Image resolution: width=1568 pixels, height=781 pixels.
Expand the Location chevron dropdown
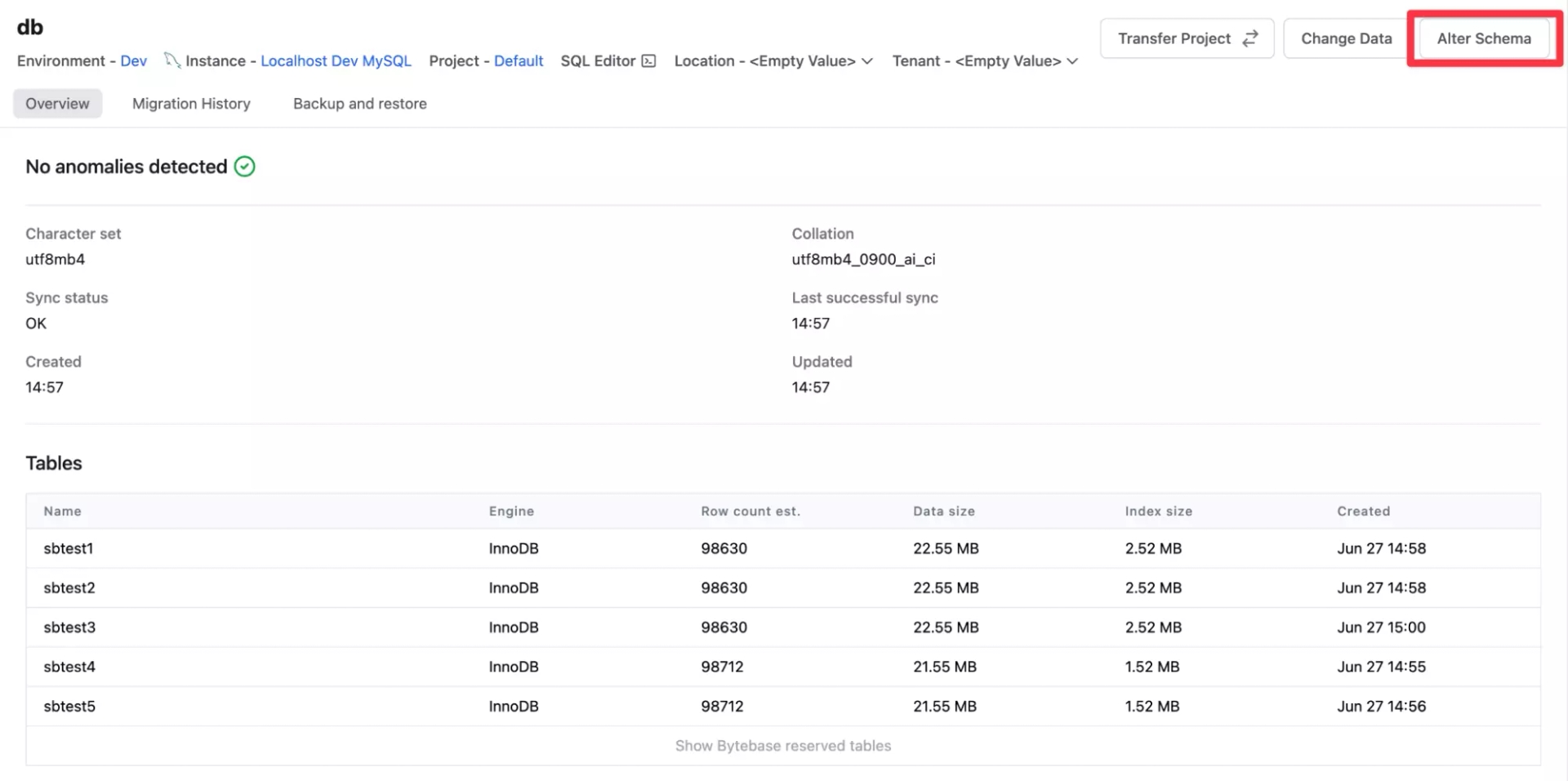tap(867, 61)
